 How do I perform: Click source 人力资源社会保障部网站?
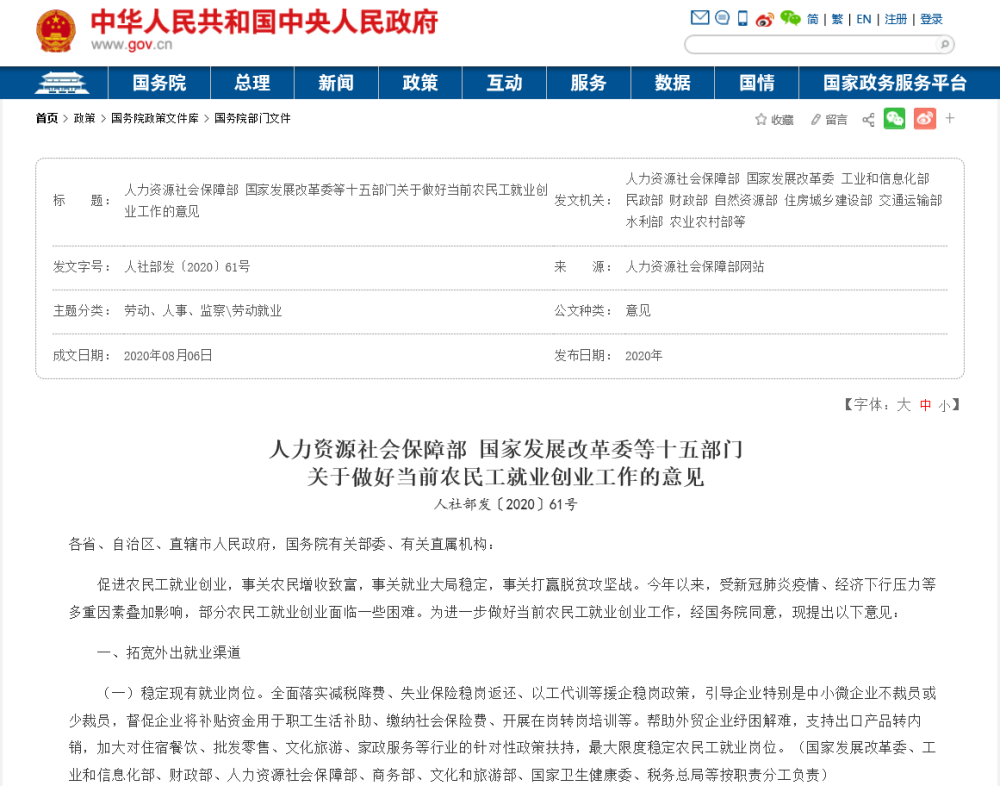695,267
